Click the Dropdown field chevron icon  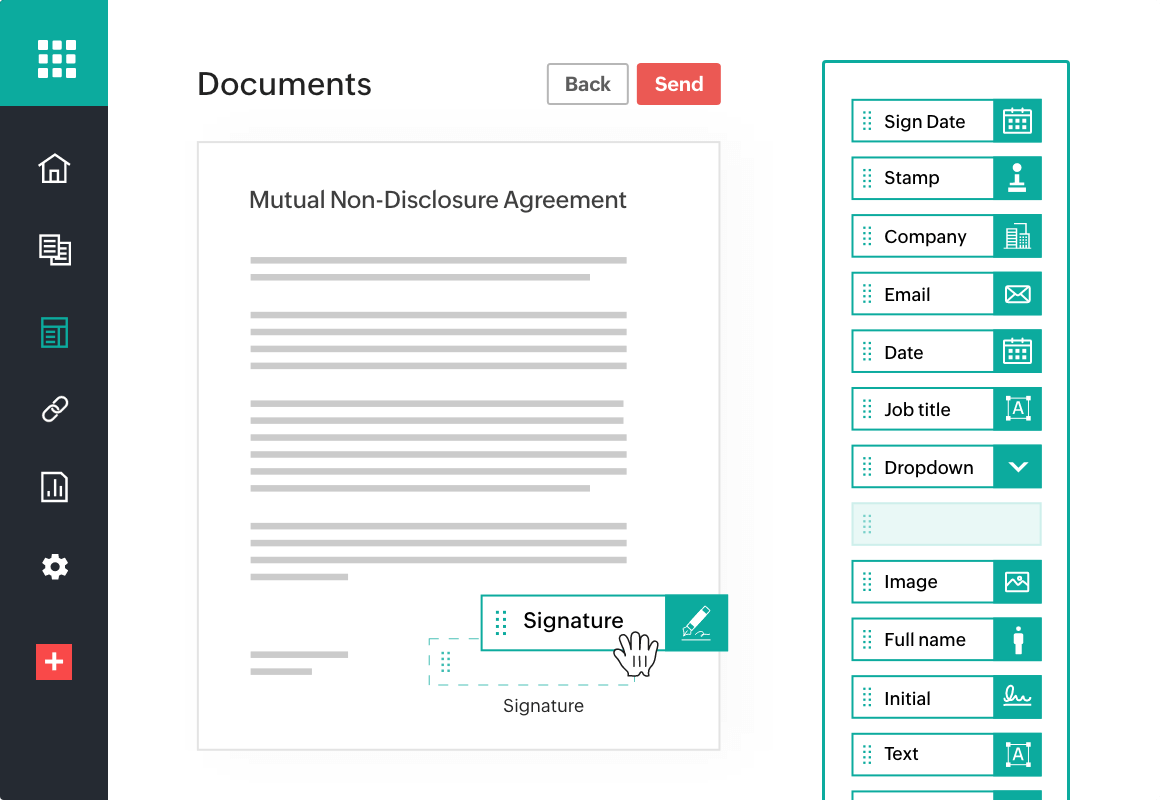(x=1017, y=466)
